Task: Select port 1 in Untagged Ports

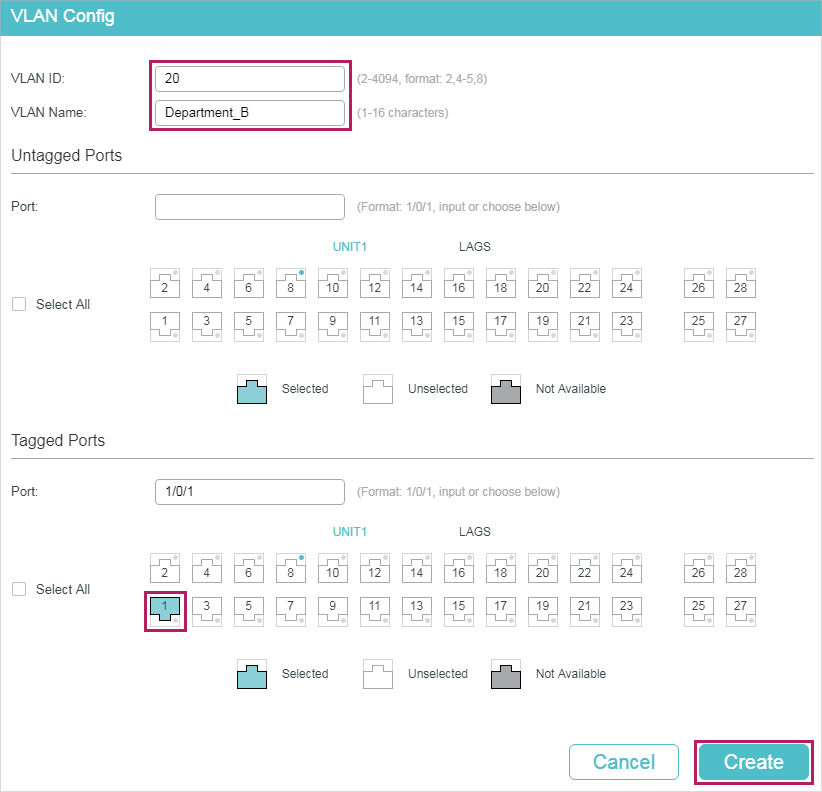Action: [165, 327]
